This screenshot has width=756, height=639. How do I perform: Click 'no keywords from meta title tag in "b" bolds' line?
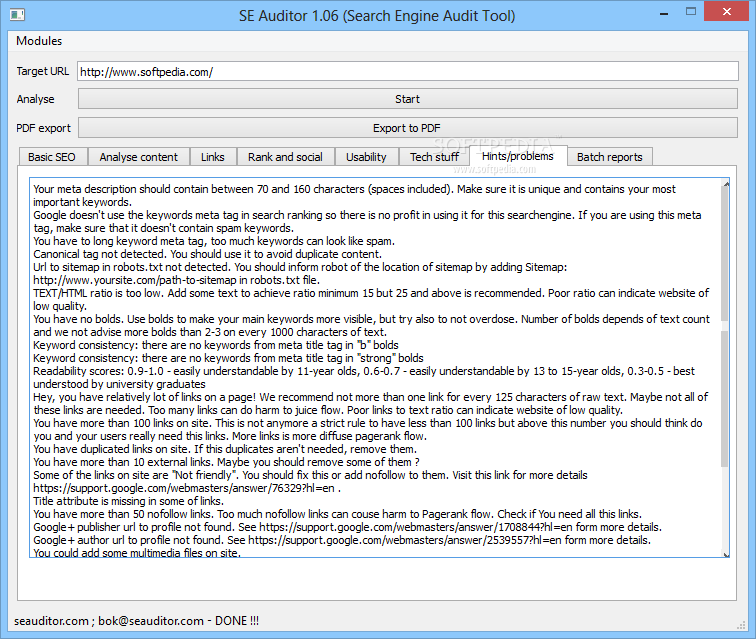(x=216, y=345)
